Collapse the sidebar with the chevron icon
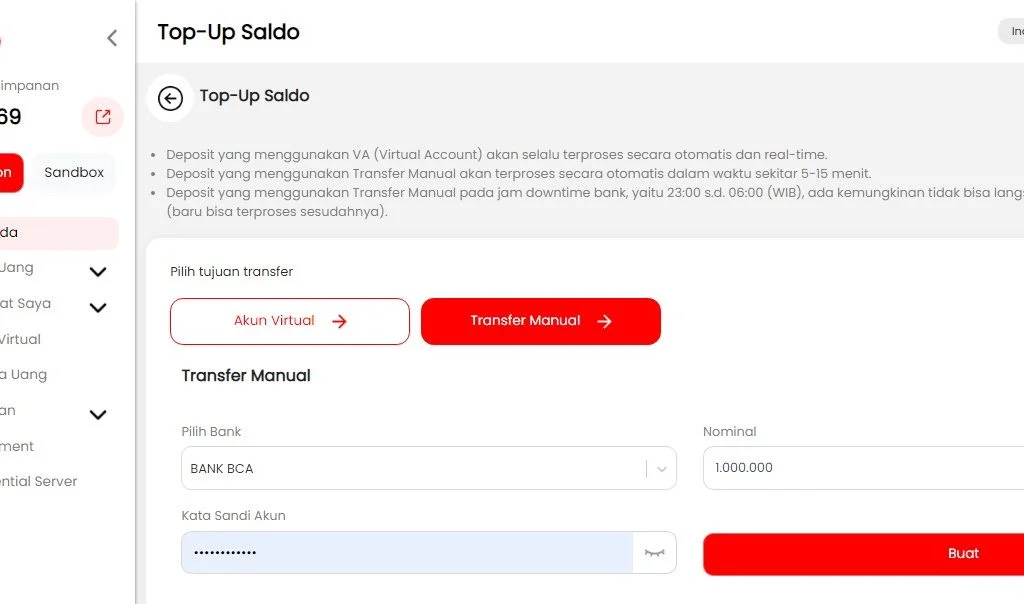Screen dimensions: 1024x604 111,37
